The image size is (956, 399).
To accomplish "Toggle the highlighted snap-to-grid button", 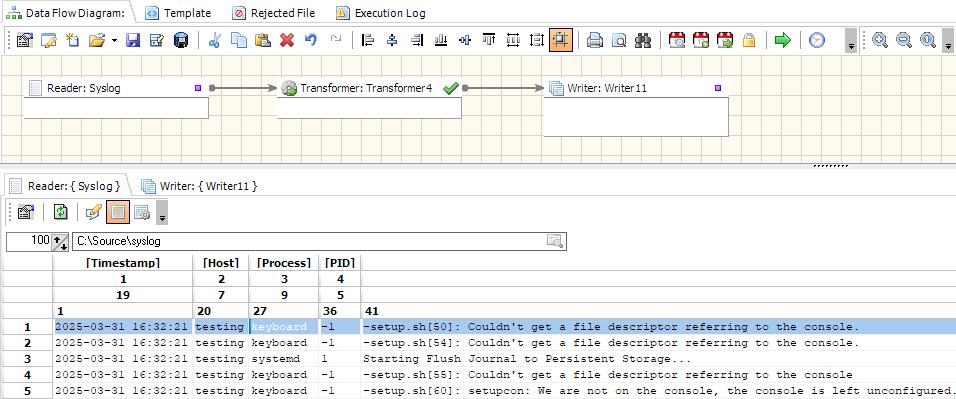I will [561, 40].
